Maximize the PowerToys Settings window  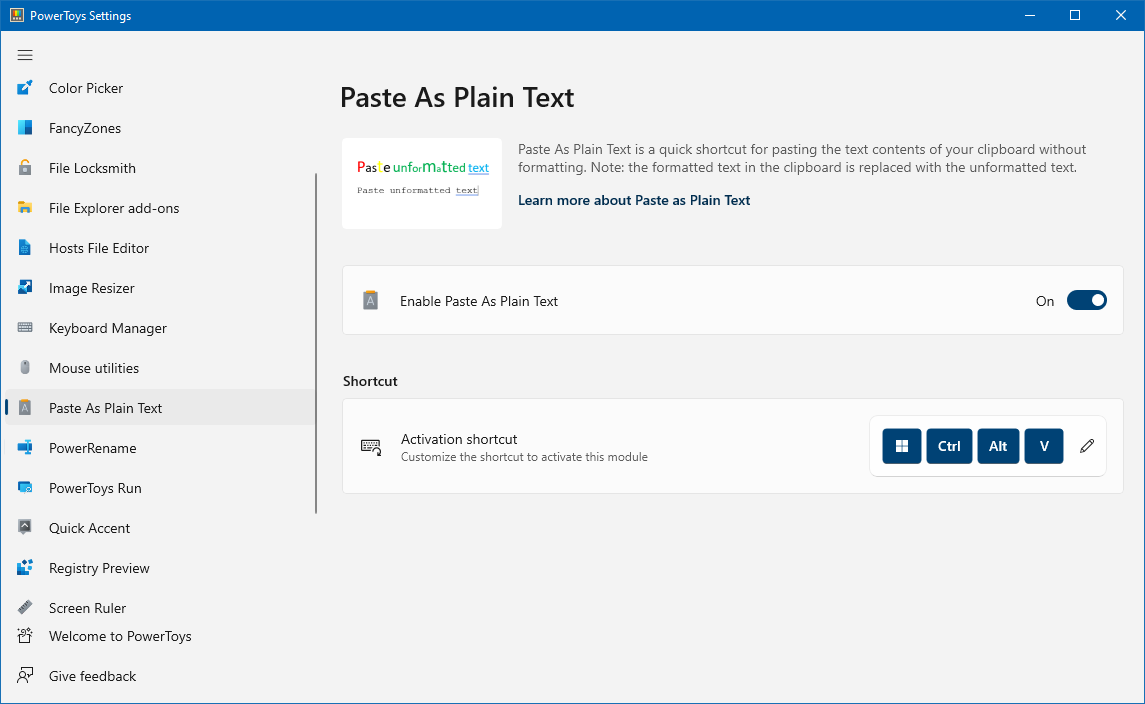(x=1075, y=15)
